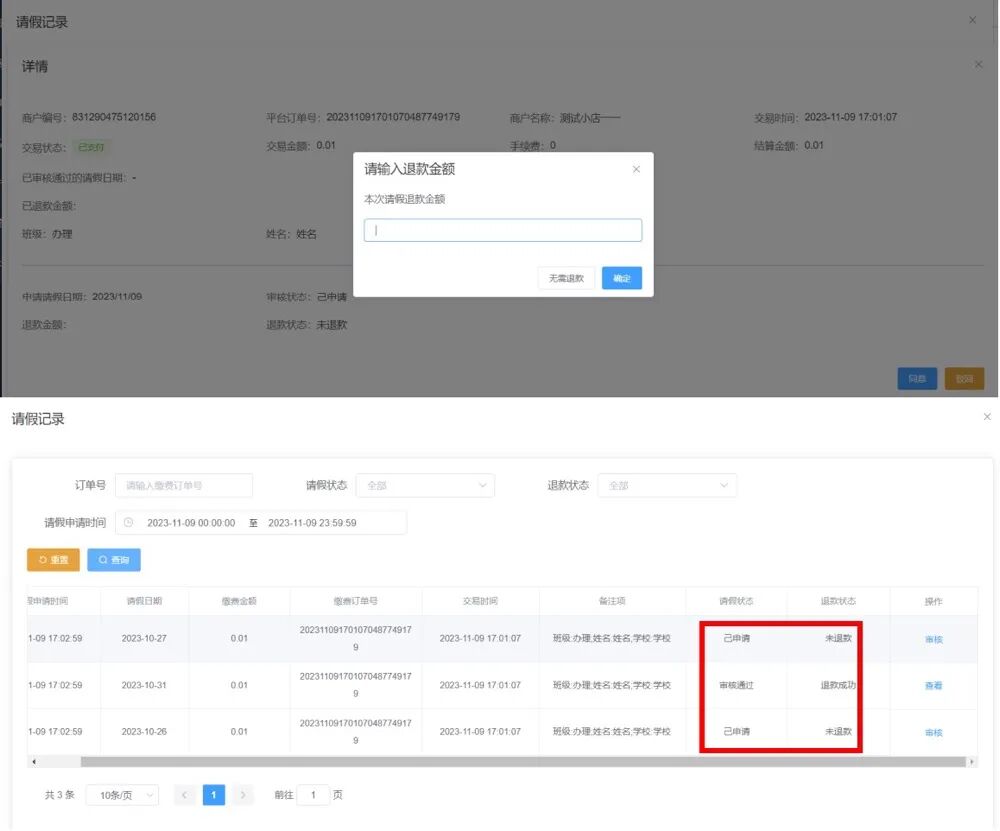Edit end time 2023-11-09 23:59:59

(312, 523)
